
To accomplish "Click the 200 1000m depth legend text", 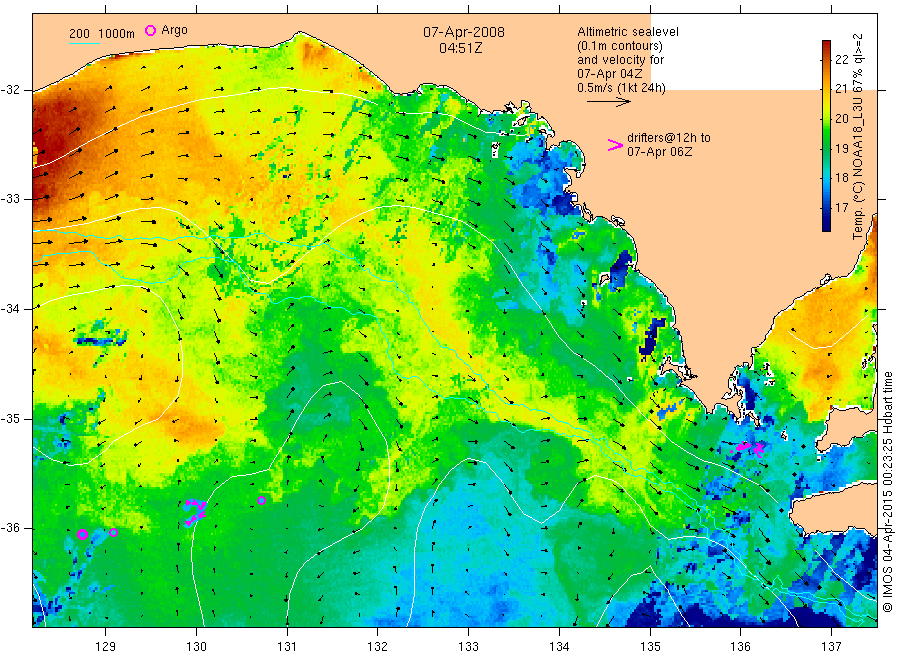I will (x=102, y=34).
